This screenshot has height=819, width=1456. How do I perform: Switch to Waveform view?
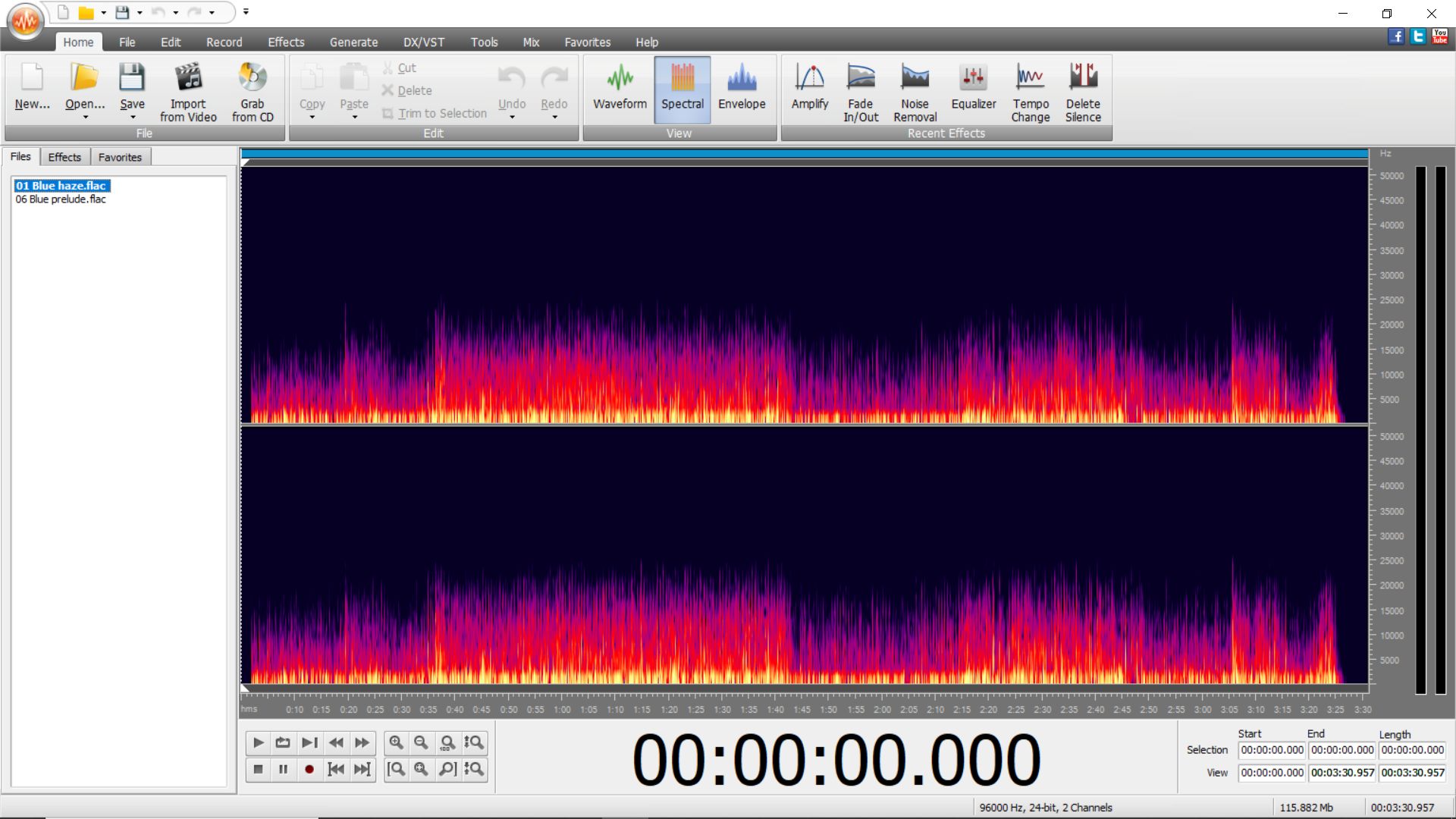(620, 87)
